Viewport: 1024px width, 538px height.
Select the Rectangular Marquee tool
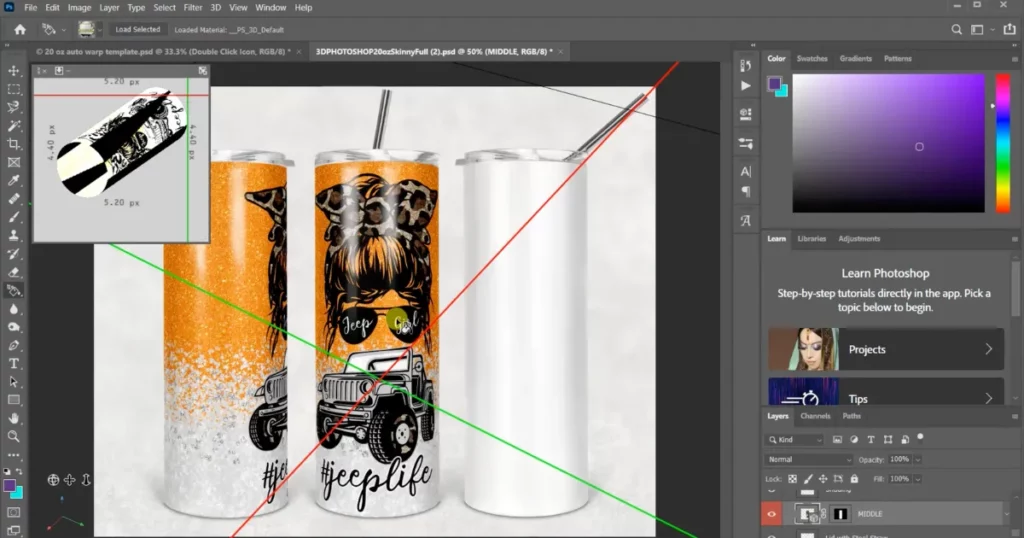(x=14, y=89)
